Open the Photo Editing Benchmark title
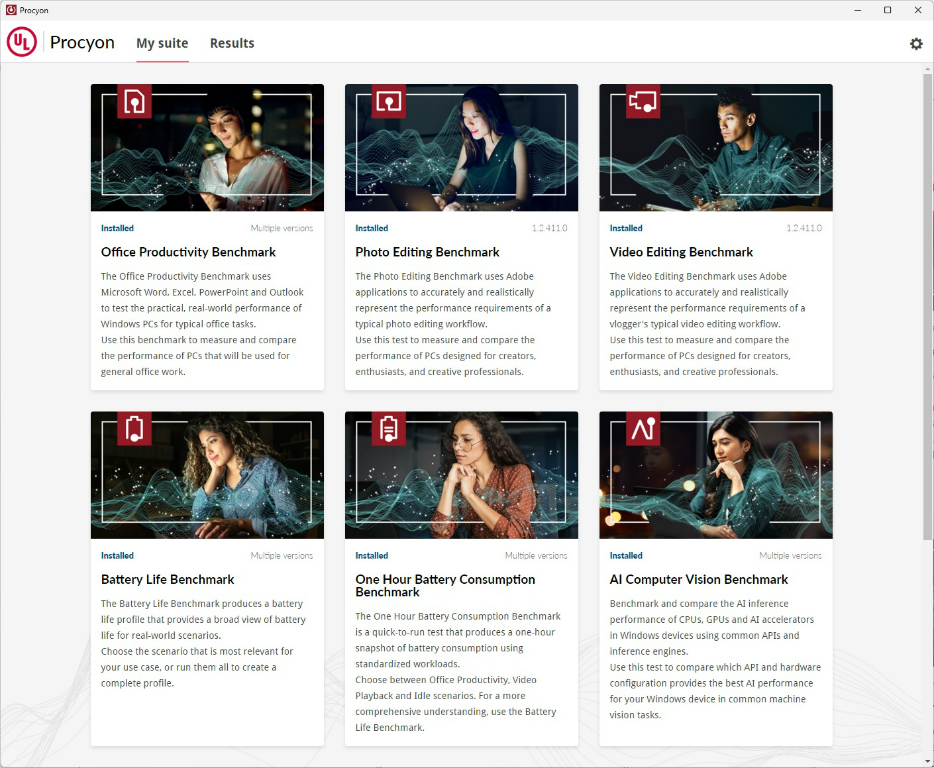Image resolution: width=934 pixels, height=768 pixels. pos(427,252)
